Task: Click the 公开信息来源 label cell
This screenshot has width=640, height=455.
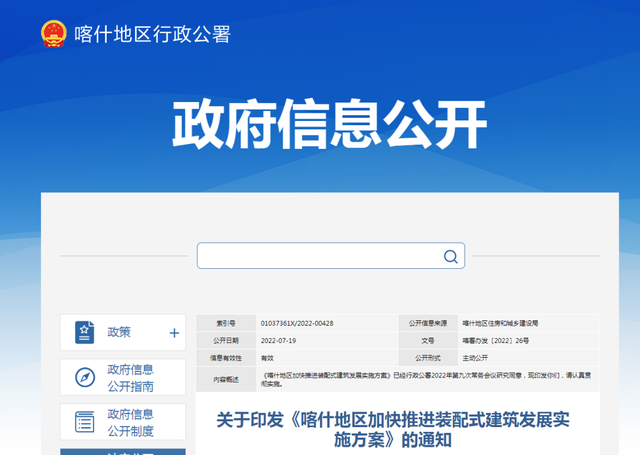Action: tap(428, 323)
